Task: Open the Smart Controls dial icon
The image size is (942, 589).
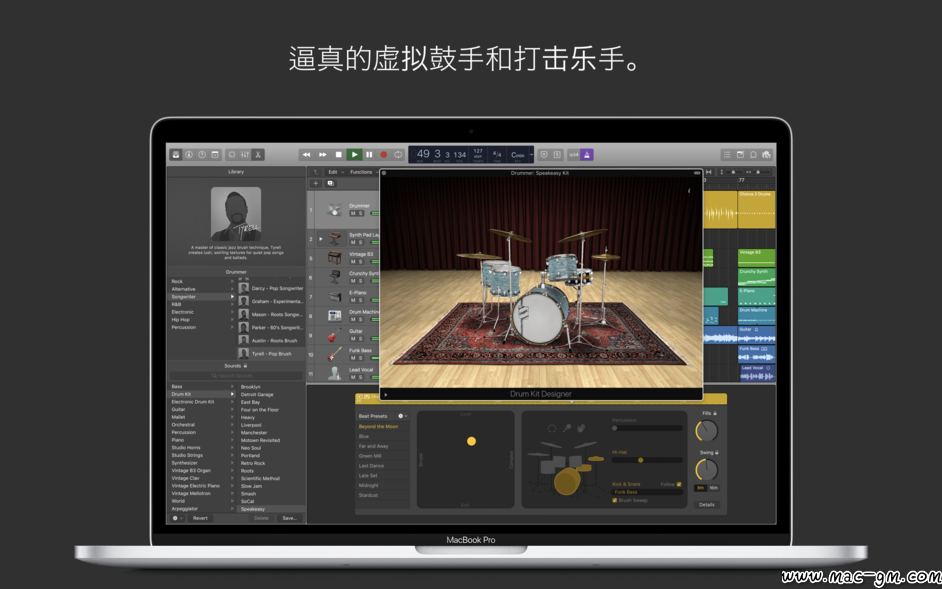Action: [x=232, y=154]
